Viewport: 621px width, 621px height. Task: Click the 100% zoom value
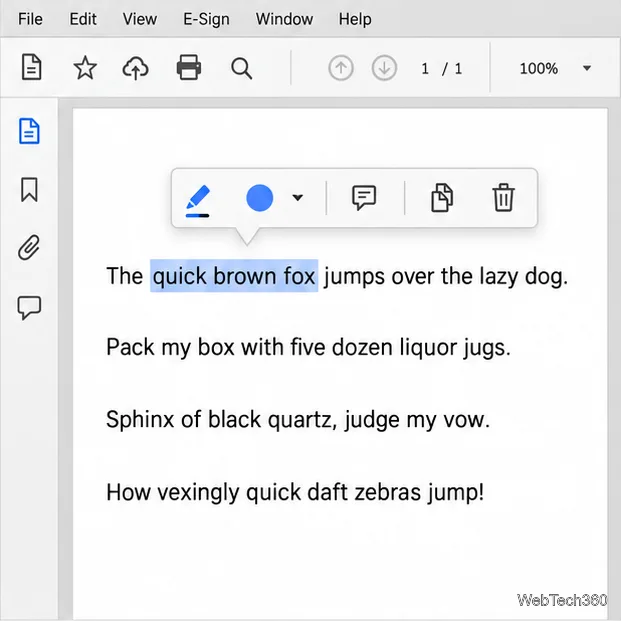539,69
